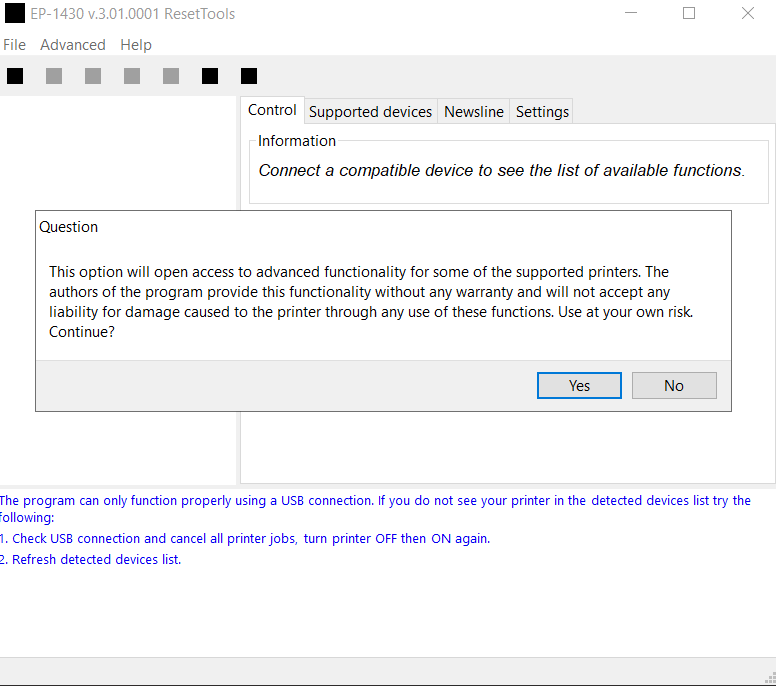Click the third toolbar icon, second gray square

tap(93, 76)
